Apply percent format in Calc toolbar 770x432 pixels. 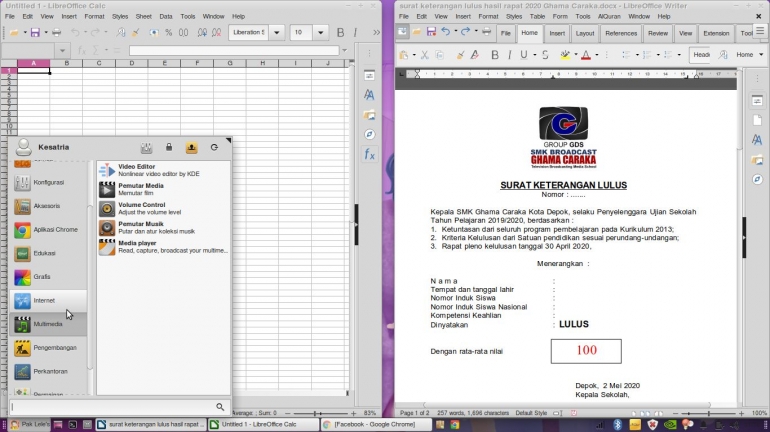[168, 32]
